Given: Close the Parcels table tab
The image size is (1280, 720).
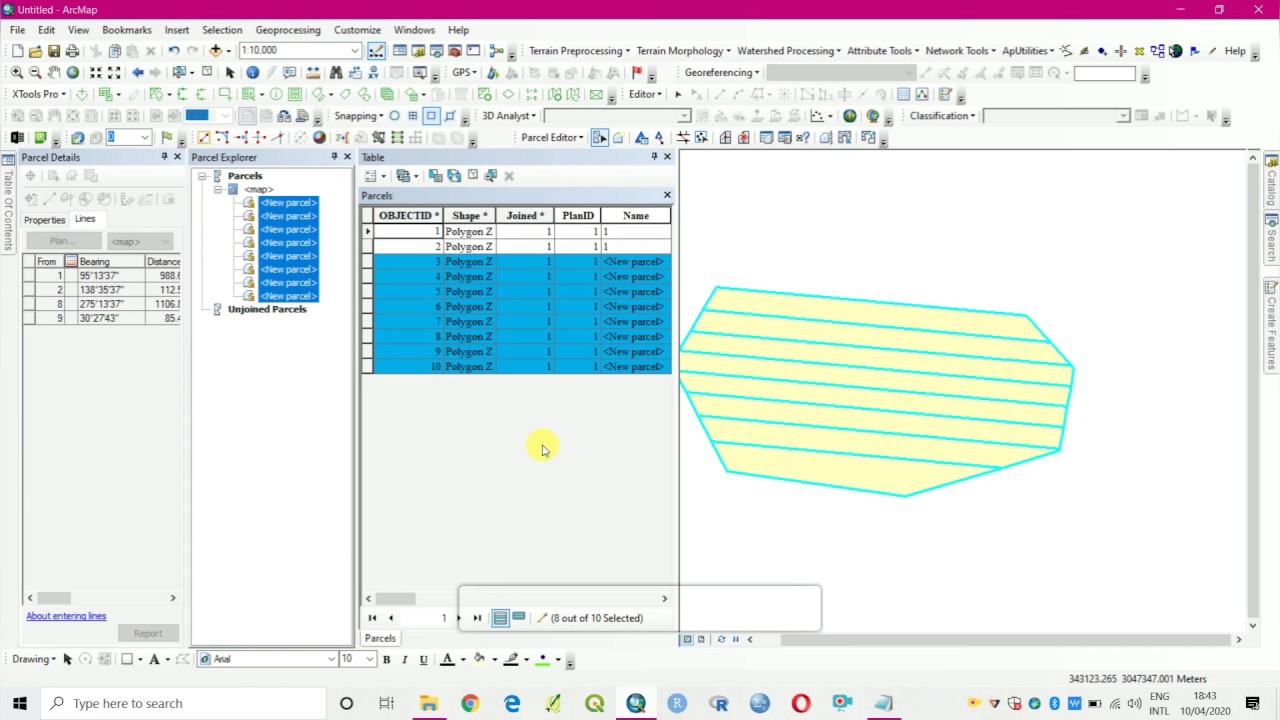Looking at the screenshot, I should click(x=667, y=195).
